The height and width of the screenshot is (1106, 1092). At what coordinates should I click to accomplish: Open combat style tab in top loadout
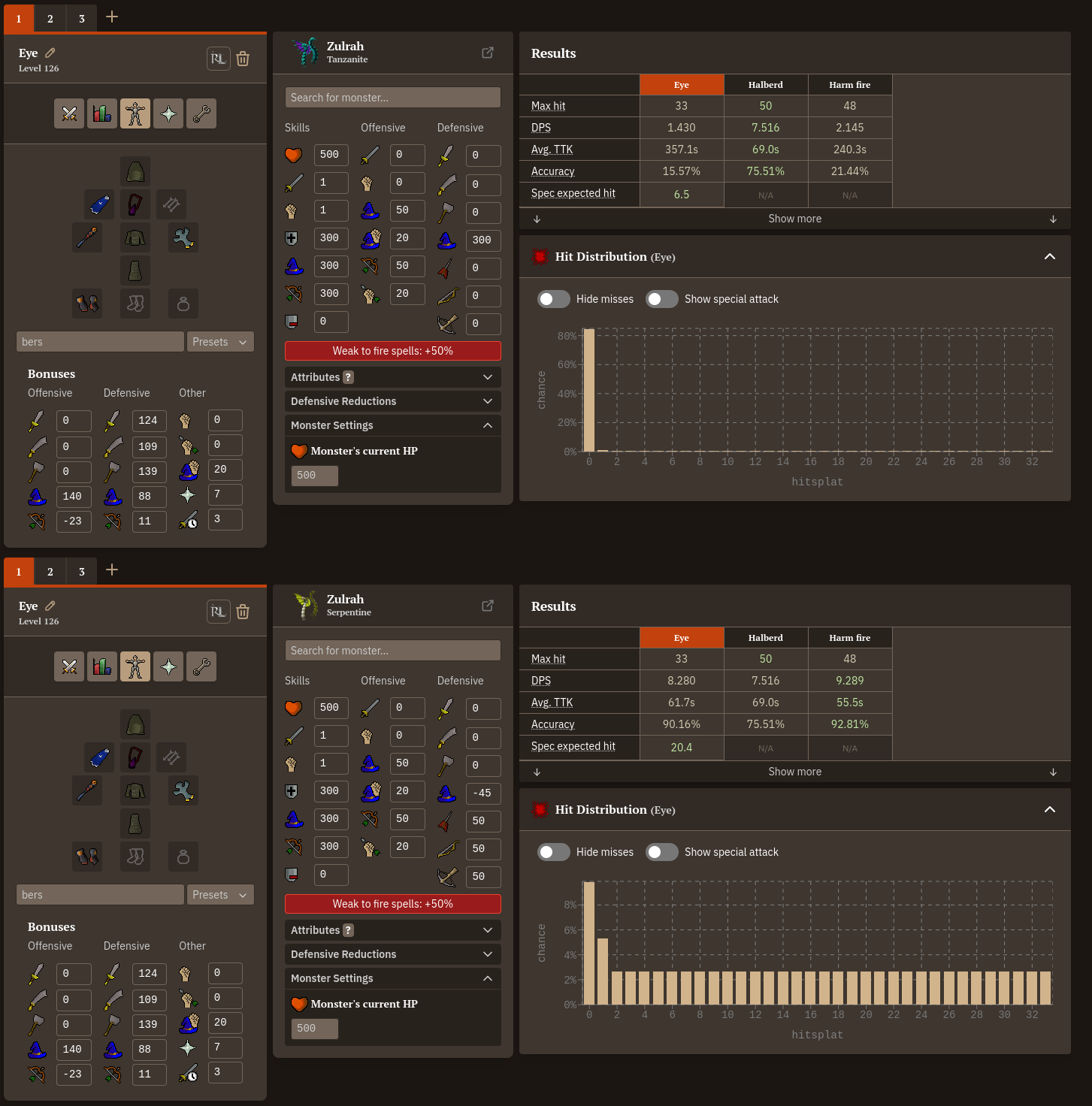[69, 113]
